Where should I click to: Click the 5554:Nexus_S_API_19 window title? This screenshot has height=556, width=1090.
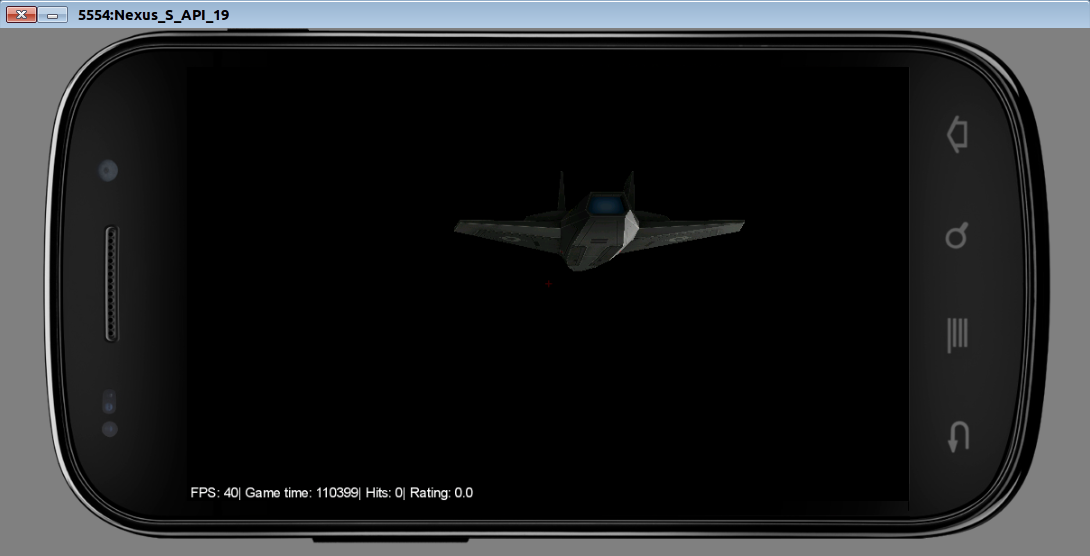pos(154,15)
